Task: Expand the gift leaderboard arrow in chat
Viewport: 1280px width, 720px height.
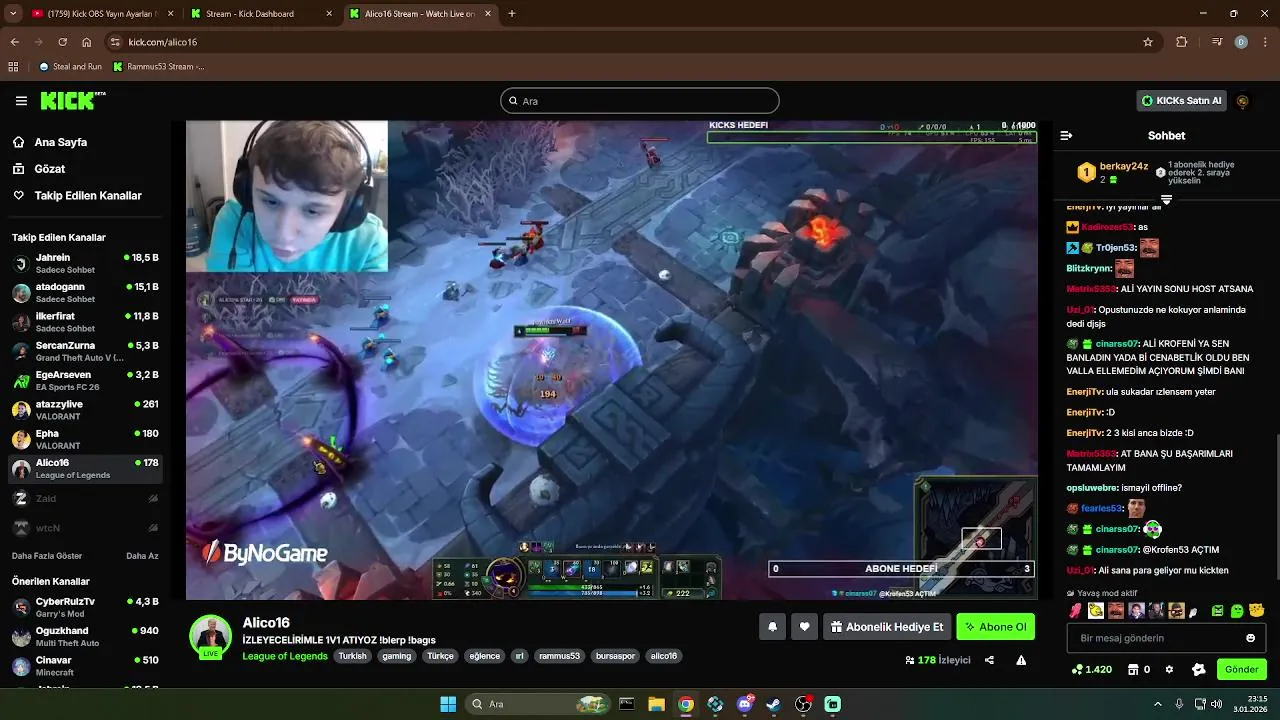Action: 1166,200
